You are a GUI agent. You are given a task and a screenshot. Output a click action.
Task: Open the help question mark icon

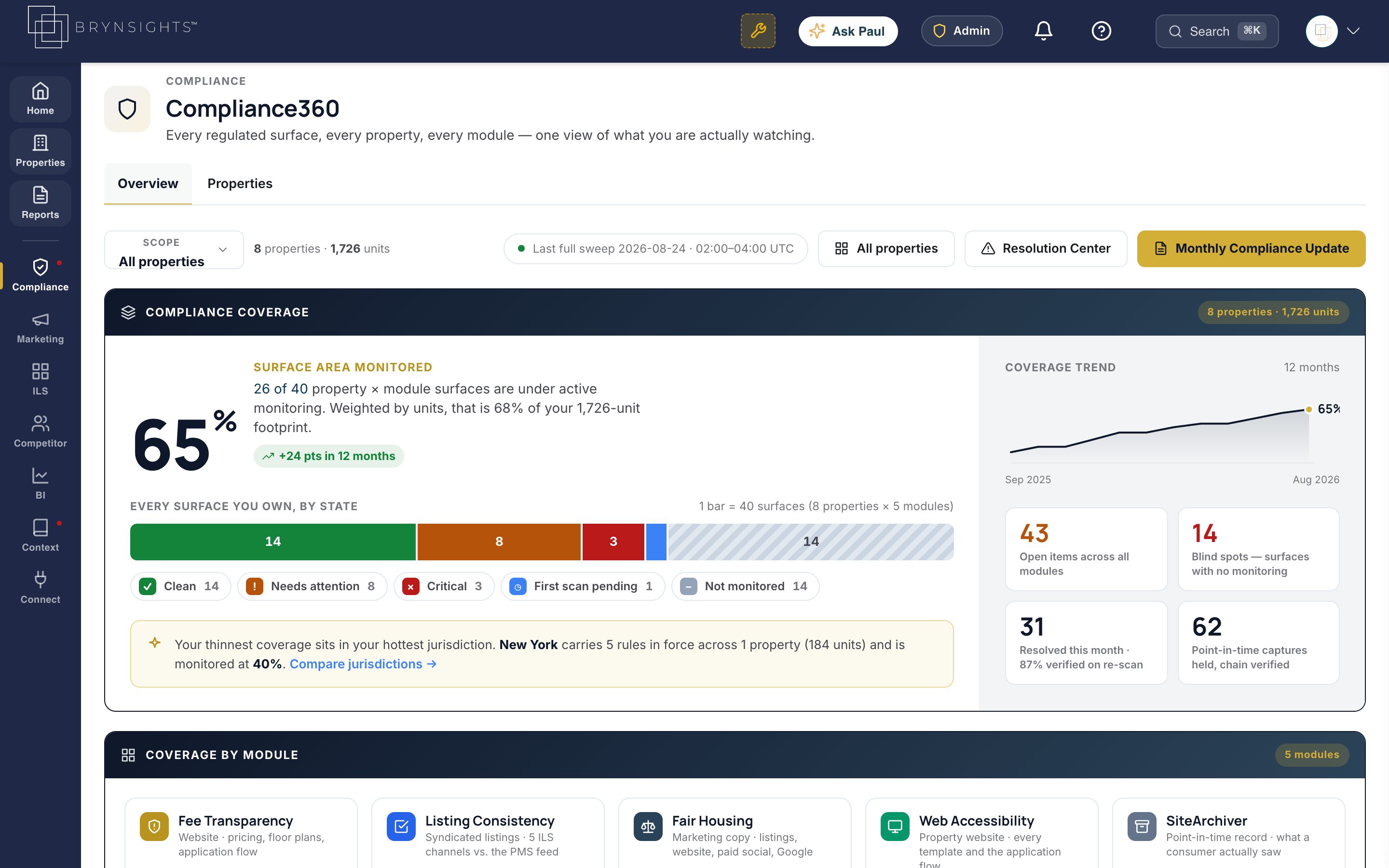pos(1101,31)
